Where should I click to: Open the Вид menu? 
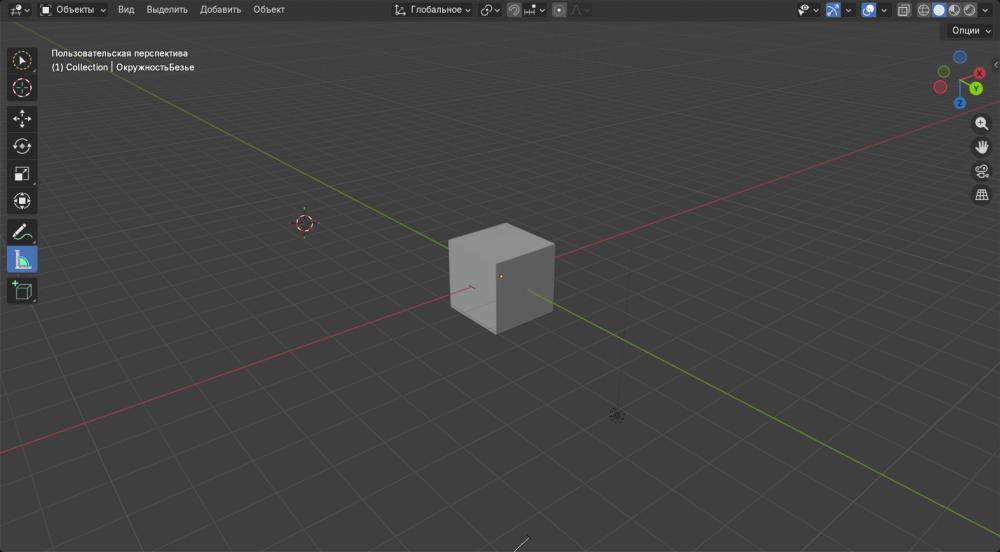126,10
